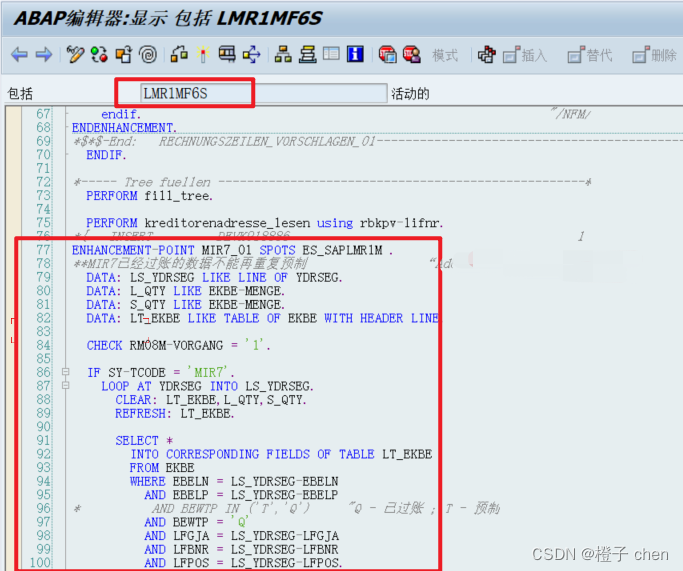Screen dimensions: 683x571
Task: Set session breakpoint stop icon
Action: 387,55
